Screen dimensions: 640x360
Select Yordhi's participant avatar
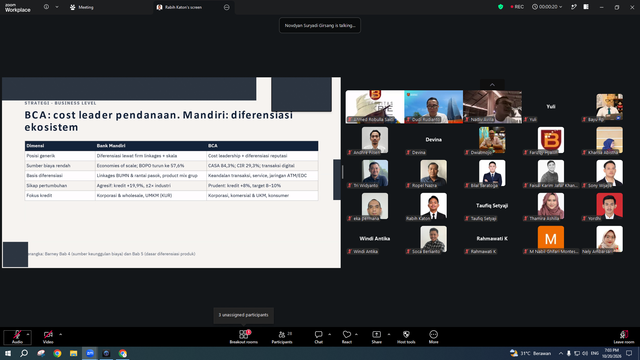pyautogui.click(x=609, y=206)
